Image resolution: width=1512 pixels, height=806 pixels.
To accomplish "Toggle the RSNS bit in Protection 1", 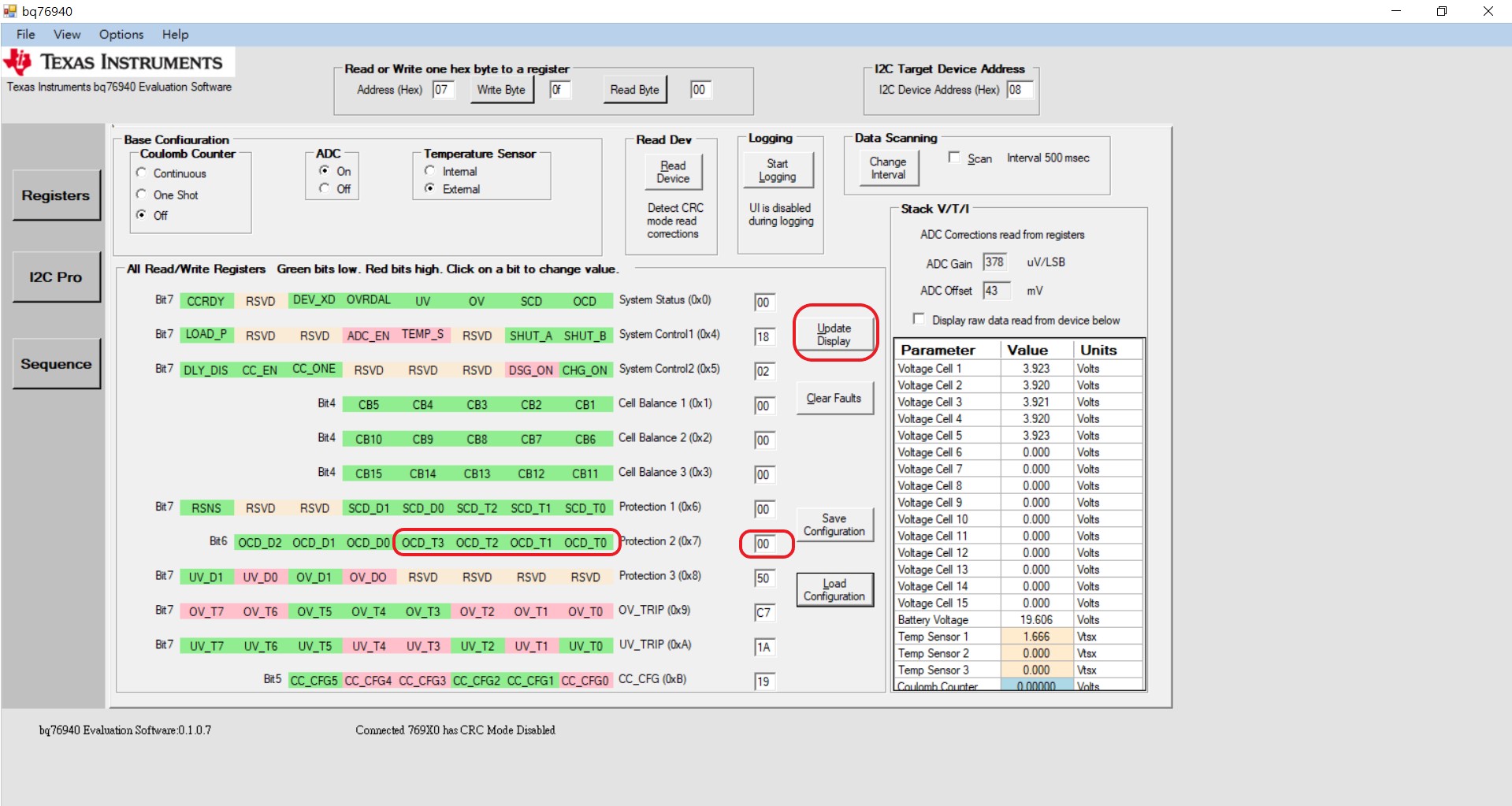I will [206, 509].
